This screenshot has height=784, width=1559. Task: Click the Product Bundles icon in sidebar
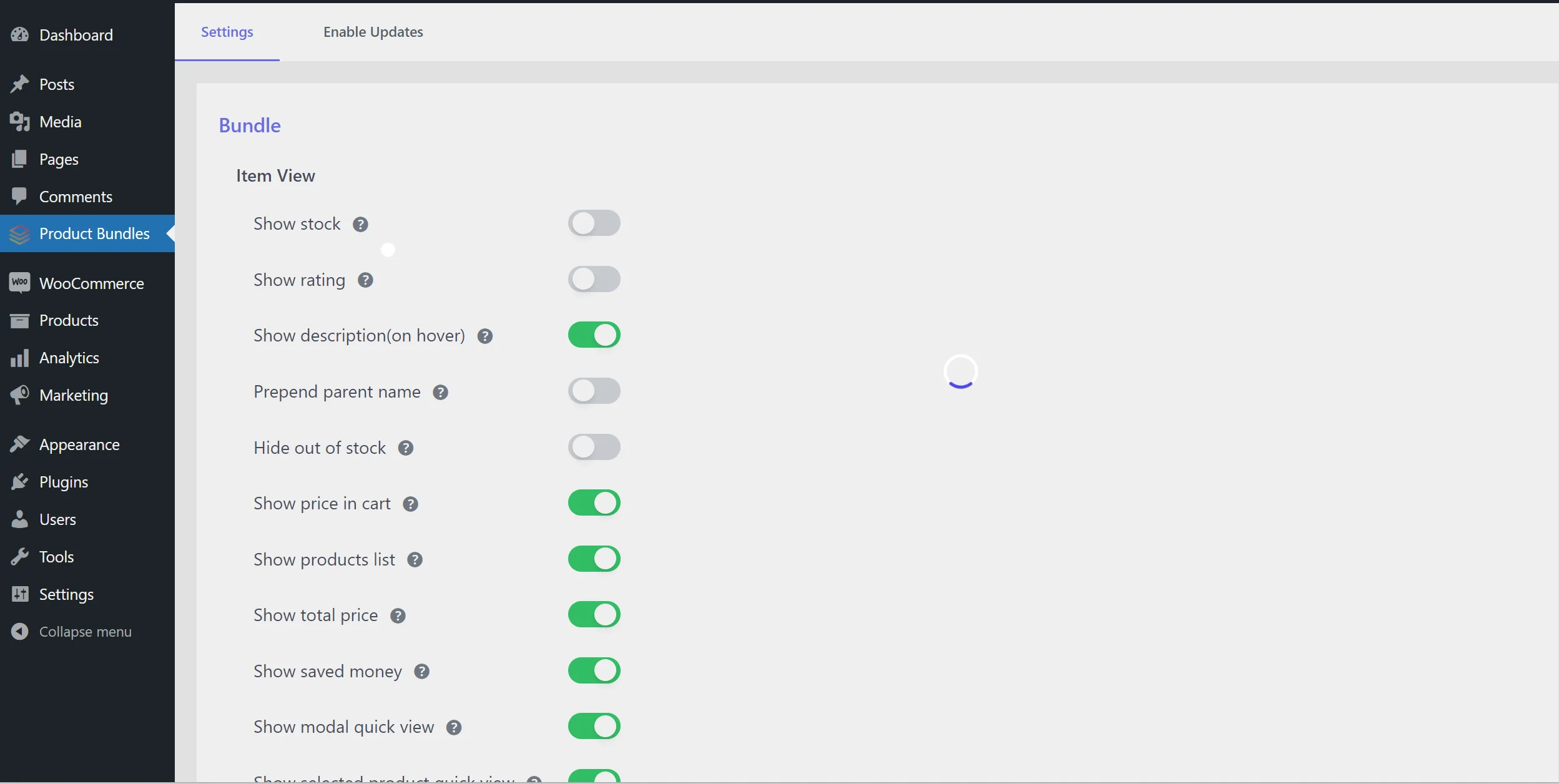pyautogui.click(x=19, y=233)
